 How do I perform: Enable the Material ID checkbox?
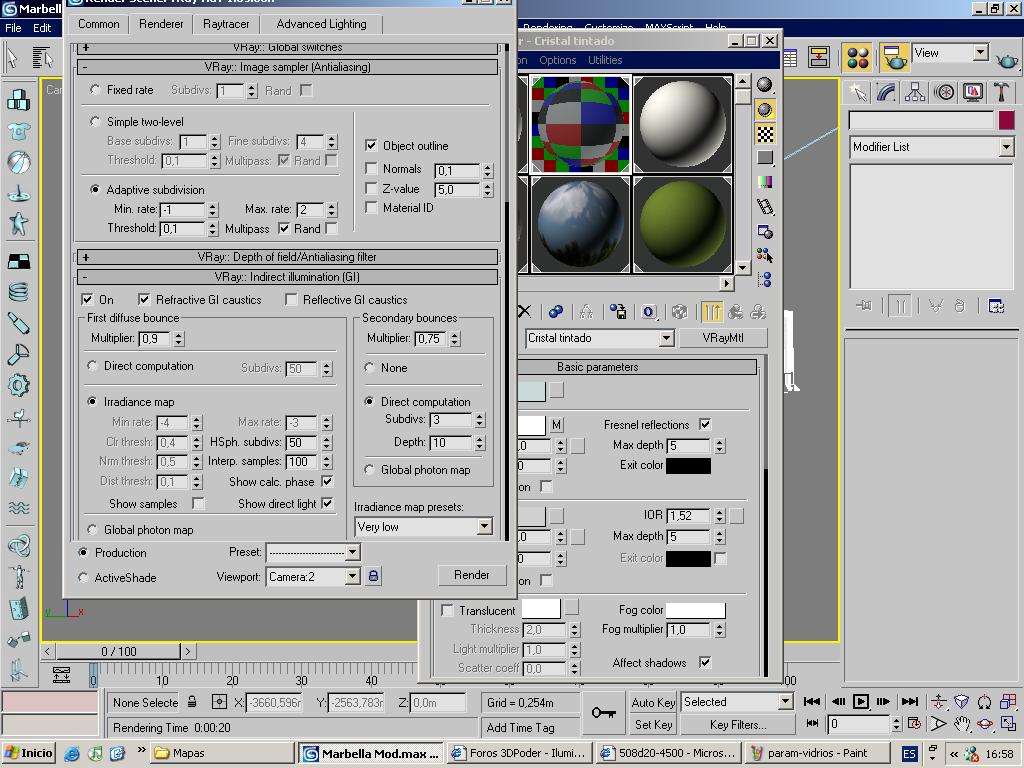tap(371, 208)
